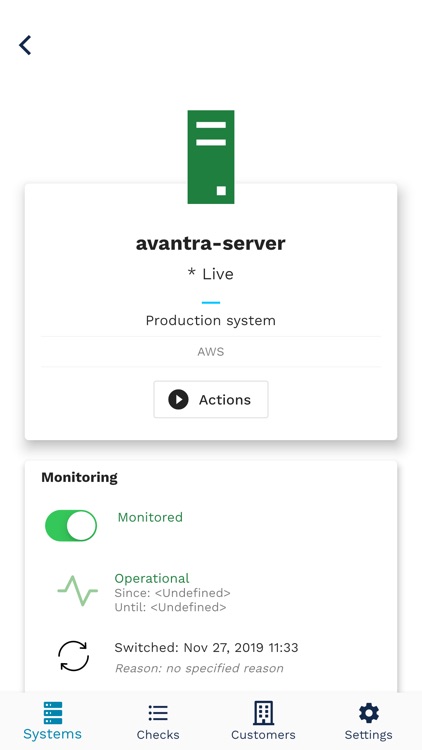This screenshot has width=422, height=750.
Task: Open the Systems tab
Action: (x=53, y=721)
